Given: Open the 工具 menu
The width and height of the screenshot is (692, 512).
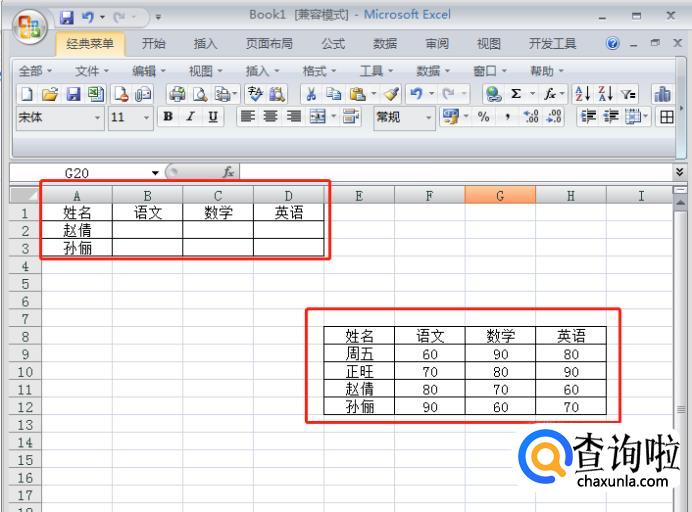Looking at the screenshot, I should (376, 71).
